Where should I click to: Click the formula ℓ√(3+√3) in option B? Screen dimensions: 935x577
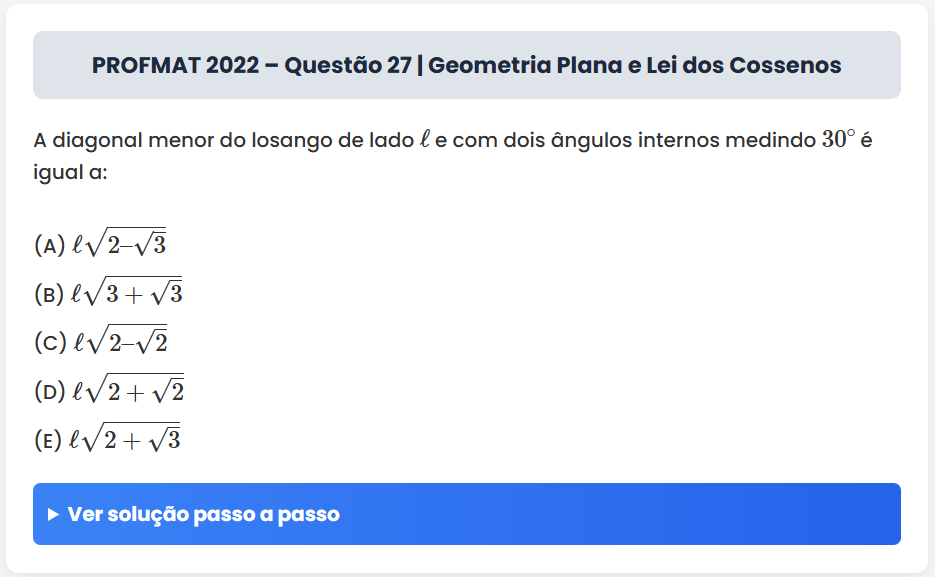(x=127, y=292)
